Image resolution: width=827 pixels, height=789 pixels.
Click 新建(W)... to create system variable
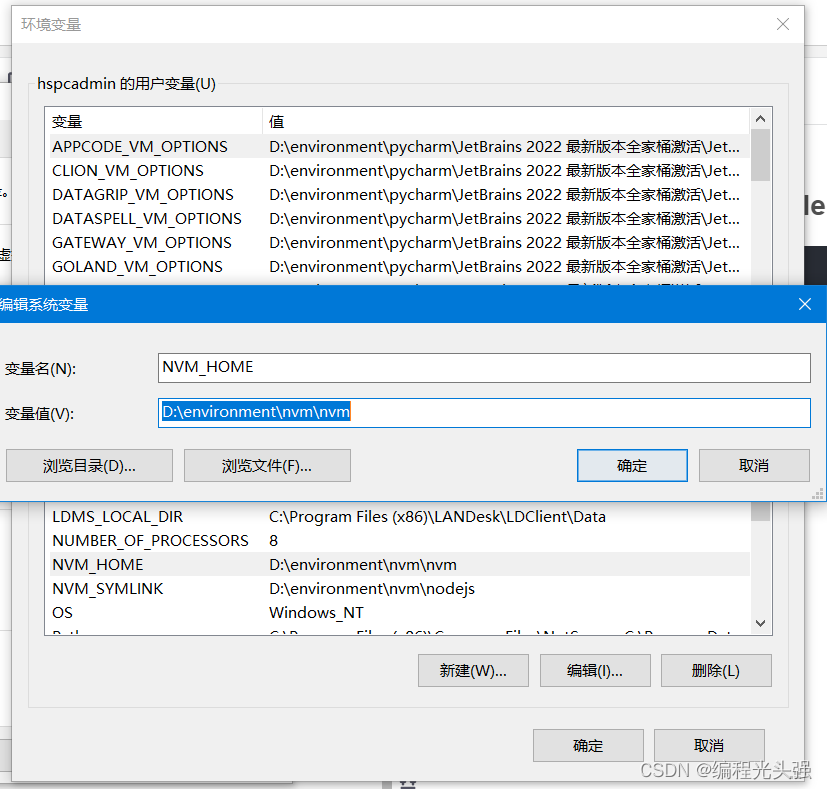pyautogui.click(x=473, y=670)
